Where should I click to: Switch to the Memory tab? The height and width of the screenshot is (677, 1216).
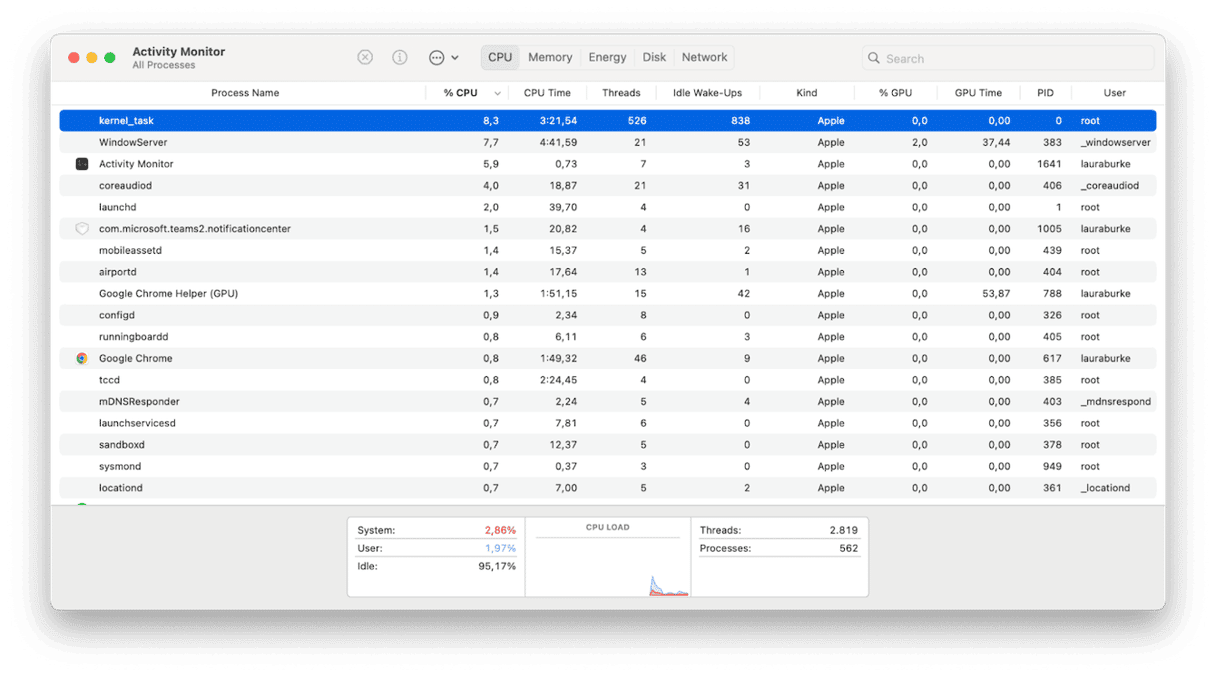pos(550,57)
